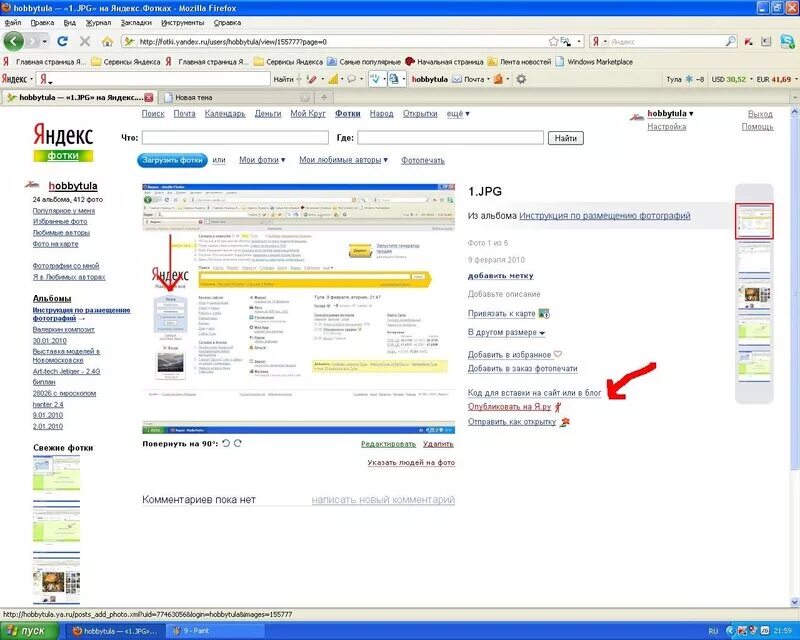Click into the Где search field

point(450,138)
